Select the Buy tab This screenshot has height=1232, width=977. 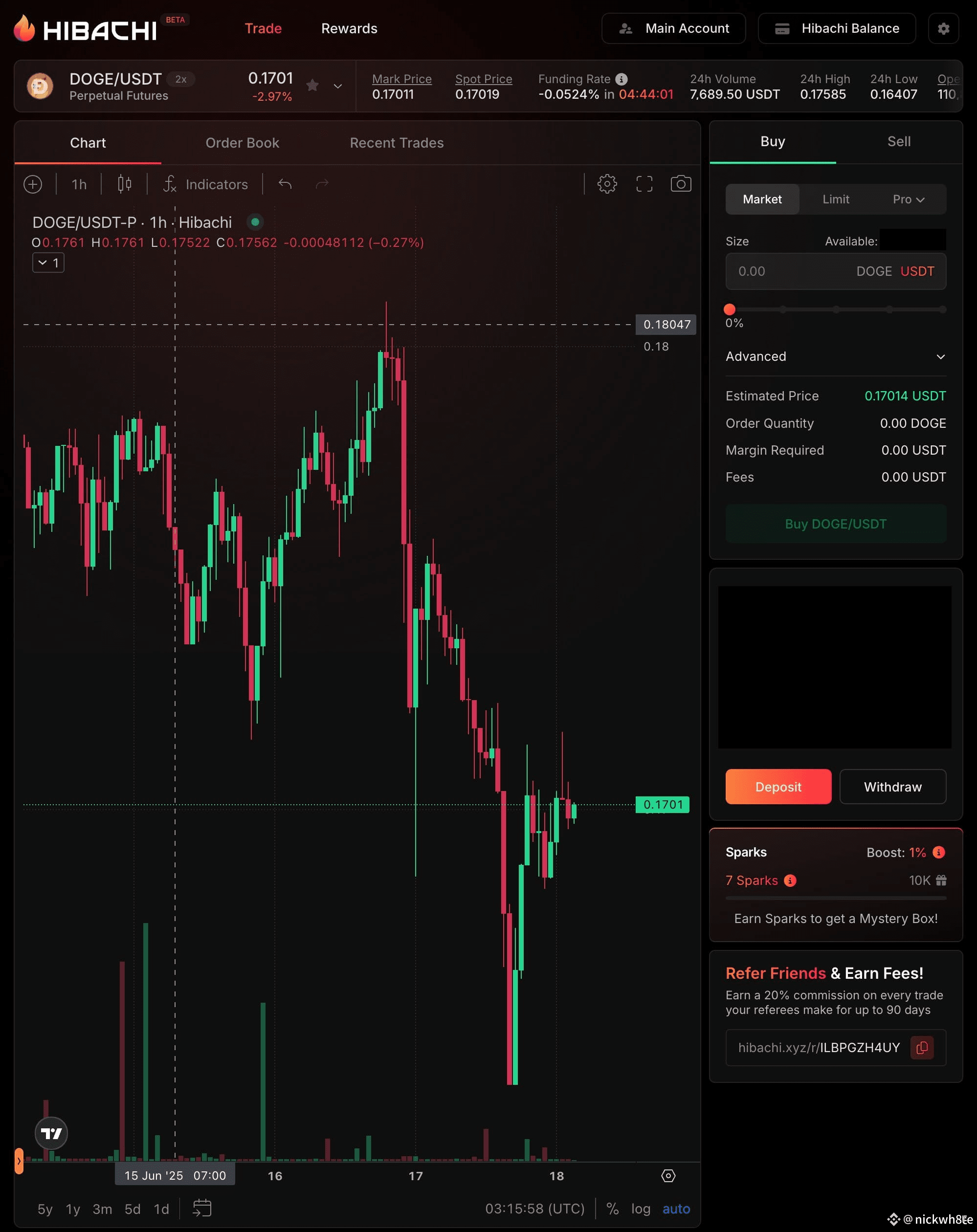773,141
